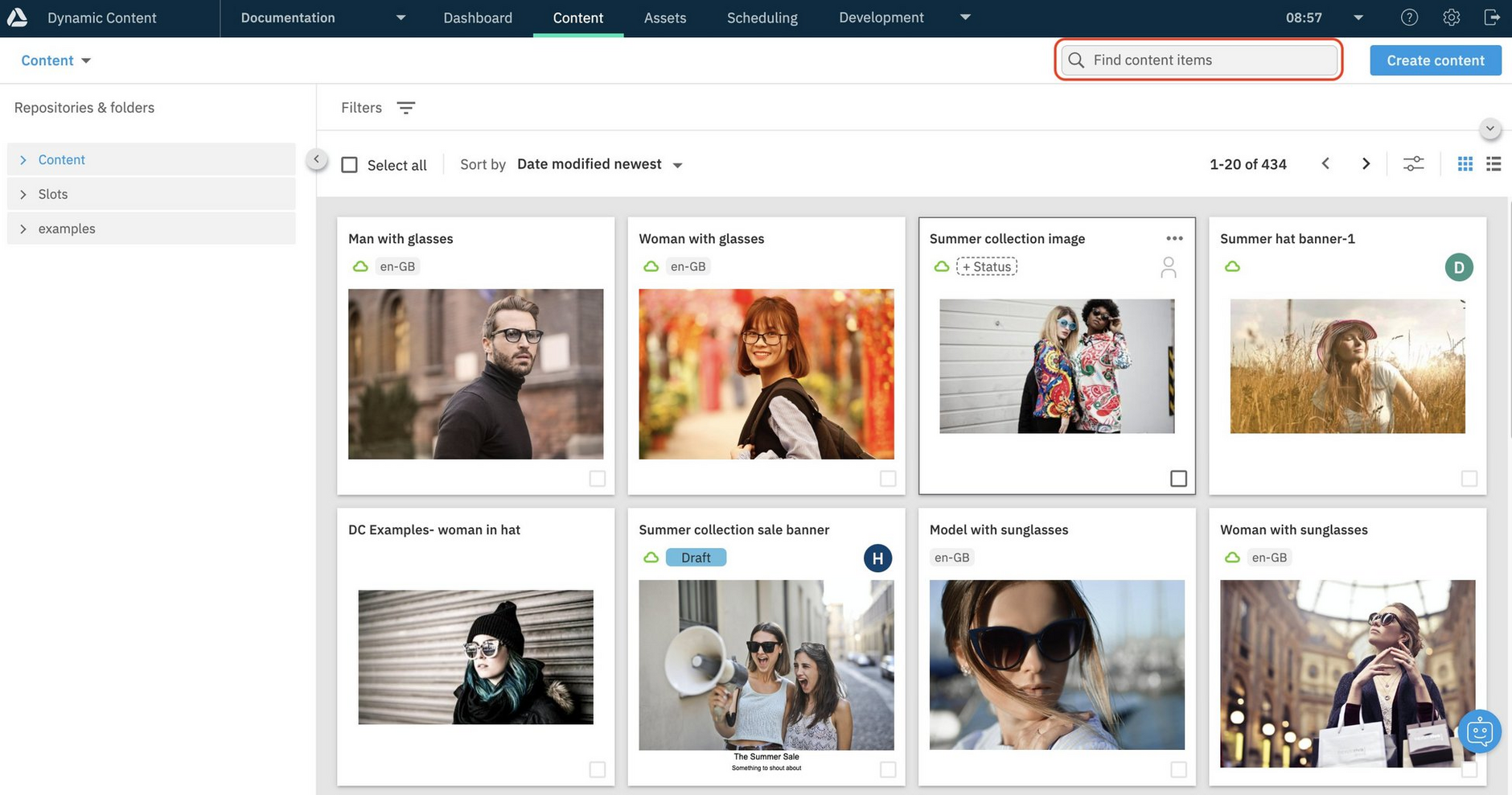Select the grid view icon
Image resolution: width=1512 pixels, height=795 pixels.
[x=1464, y=163]
